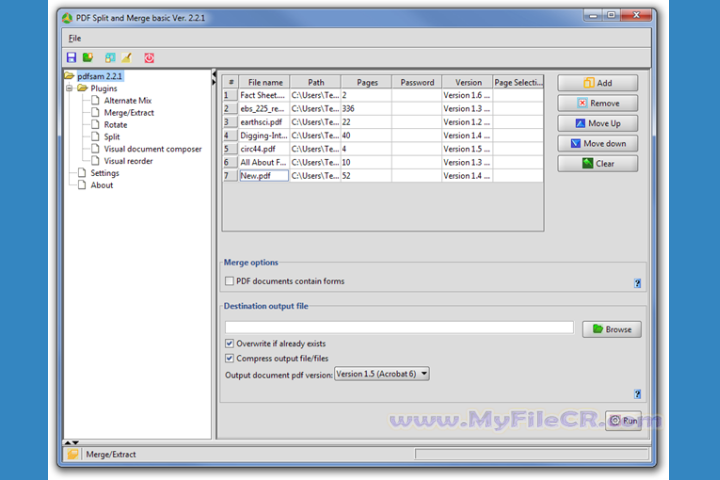The height and width of the screenshot is (480, 720).
Task: Click the Remove button
Action: (x=597, y=103)
